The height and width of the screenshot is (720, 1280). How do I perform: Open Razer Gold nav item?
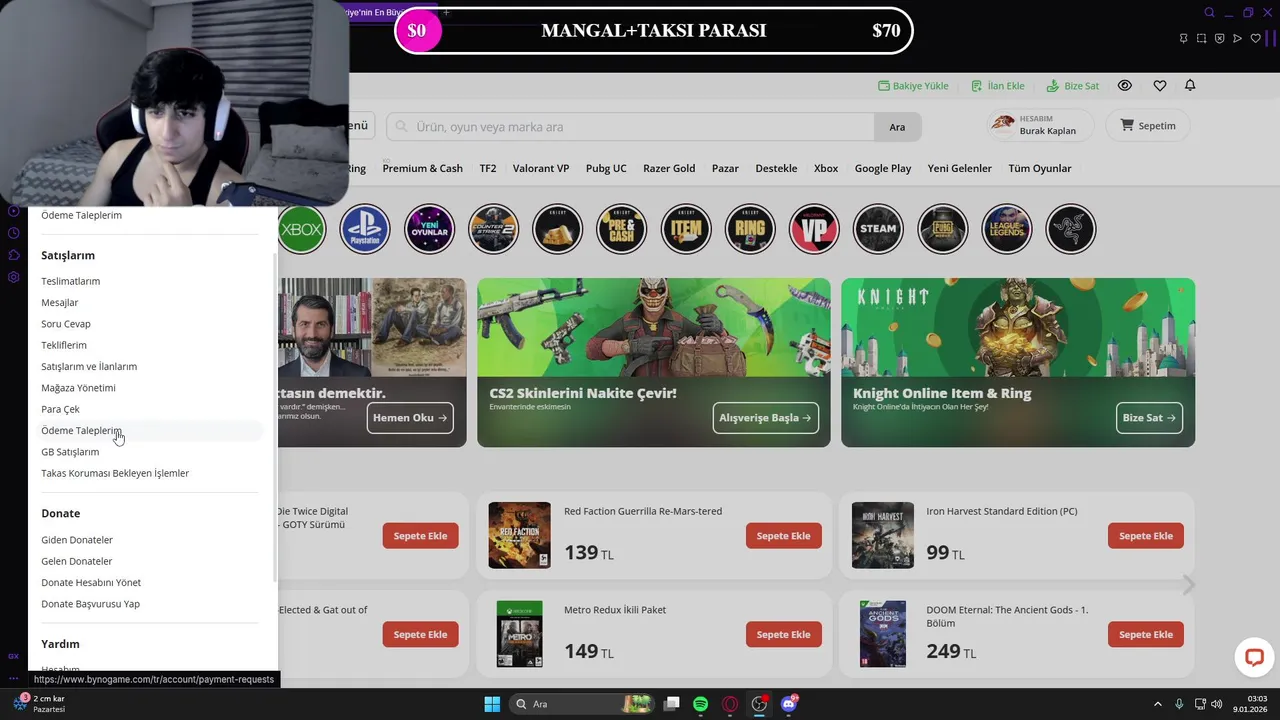click(x=669, y=168)
